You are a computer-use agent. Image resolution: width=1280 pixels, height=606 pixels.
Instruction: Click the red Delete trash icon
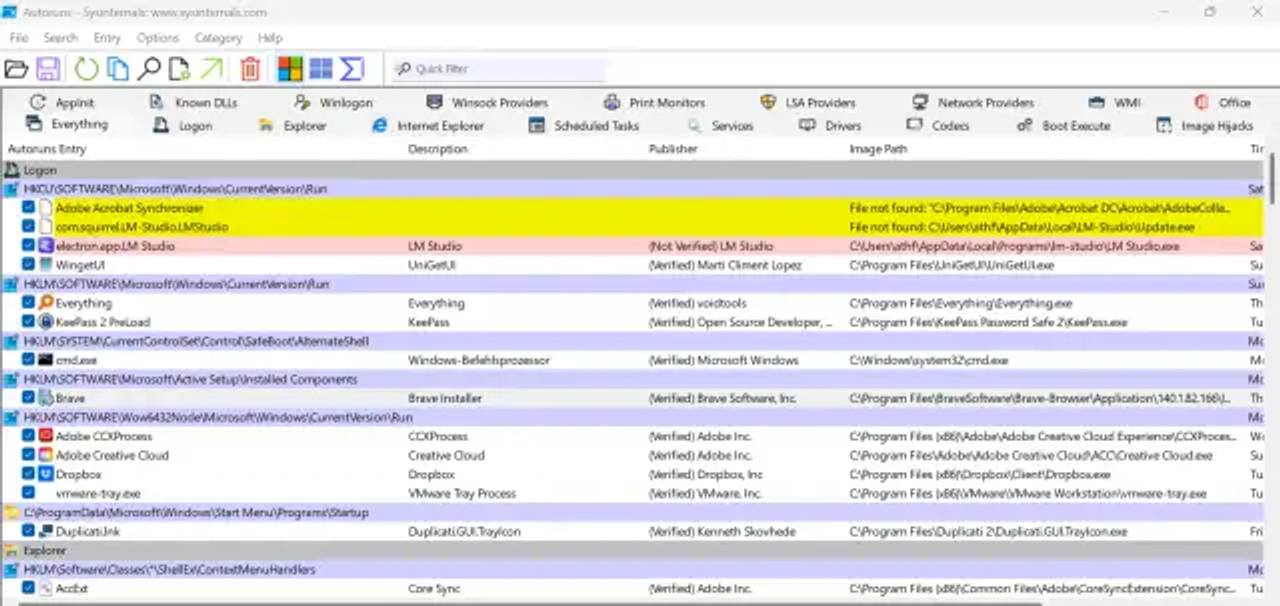coord(250,69)
